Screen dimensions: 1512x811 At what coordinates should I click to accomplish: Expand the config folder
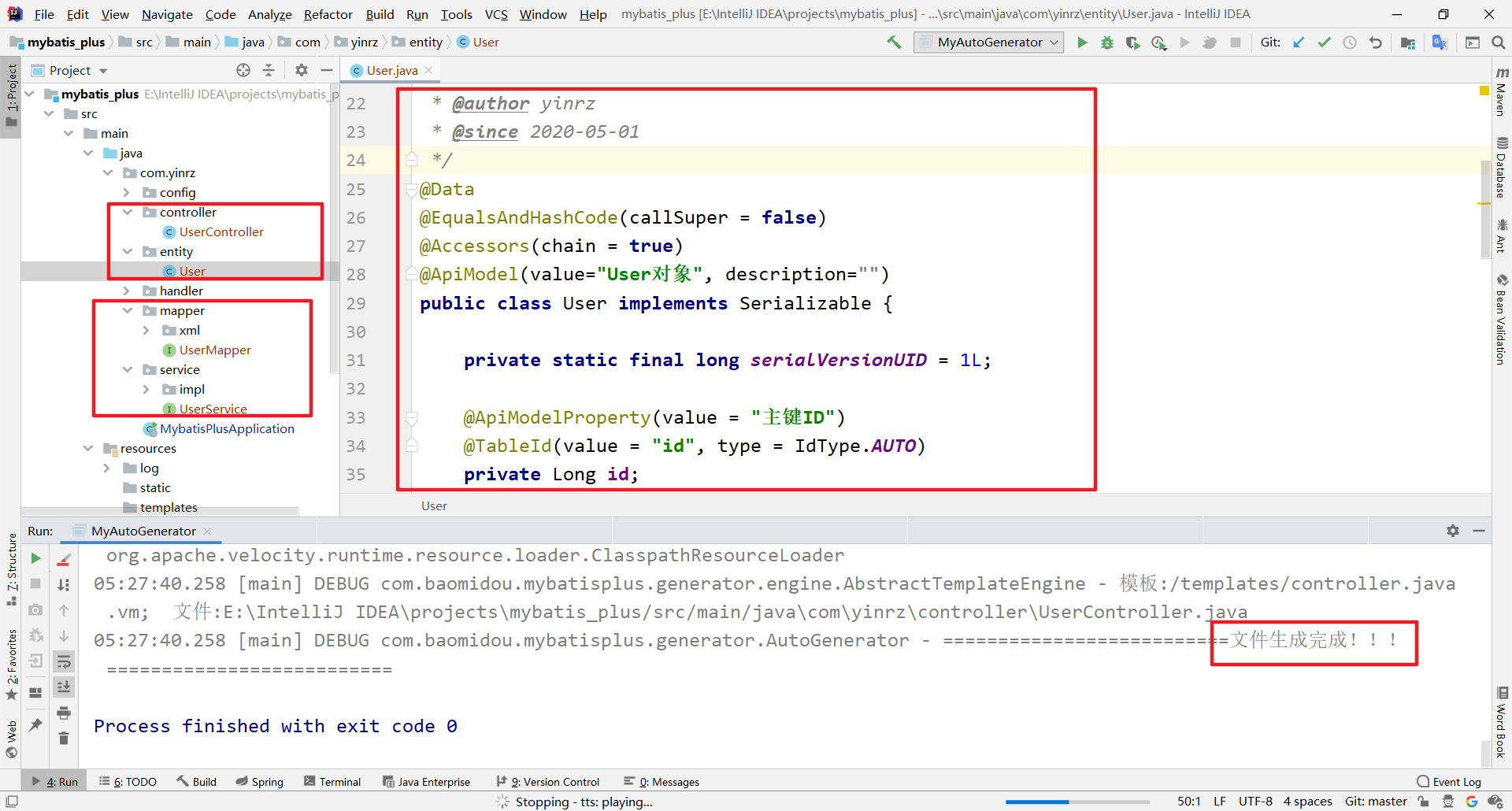tap(128, 193)
